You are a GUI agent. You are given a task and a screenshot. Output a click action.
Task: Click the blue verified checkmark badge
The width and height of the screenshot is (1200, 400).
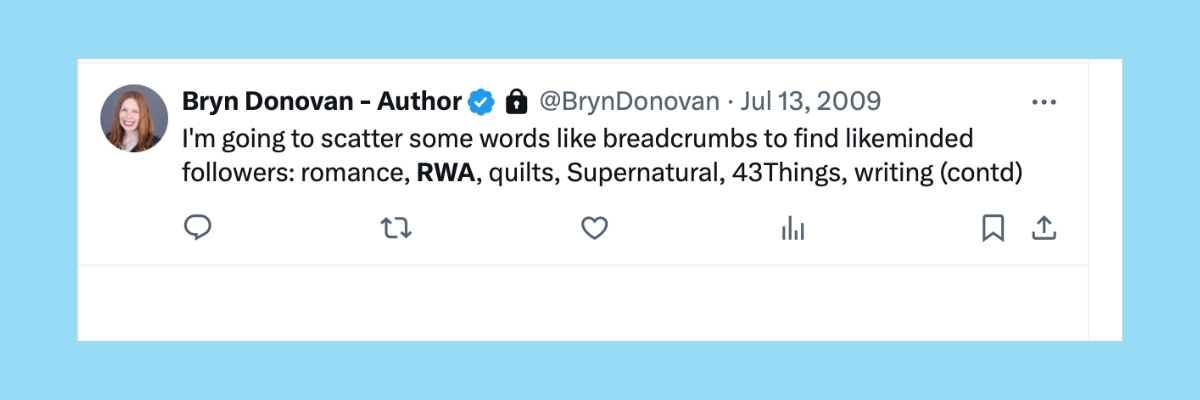(482, 101)
